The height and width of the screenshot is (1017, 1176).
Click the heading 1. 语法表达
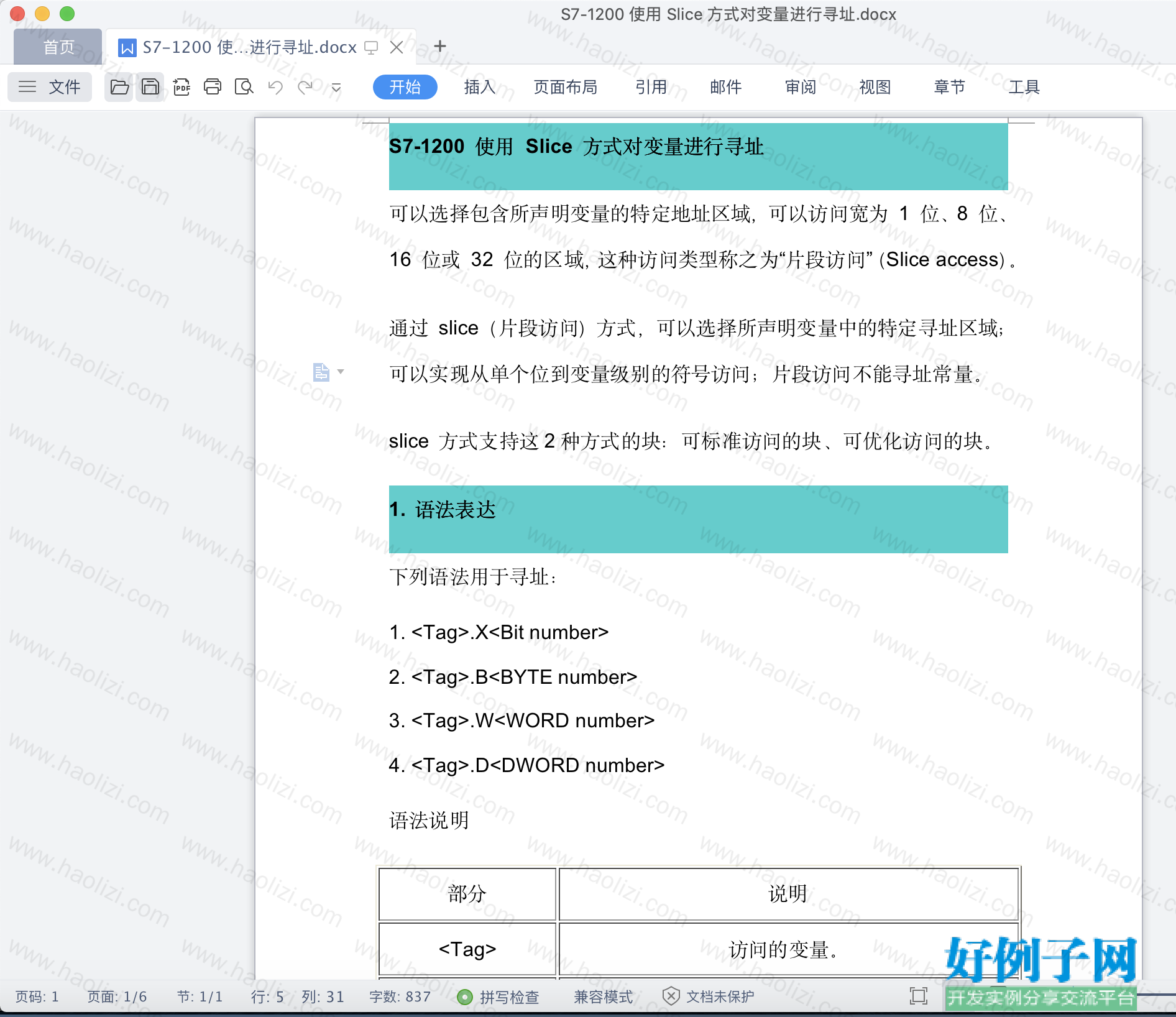(443, 510)
